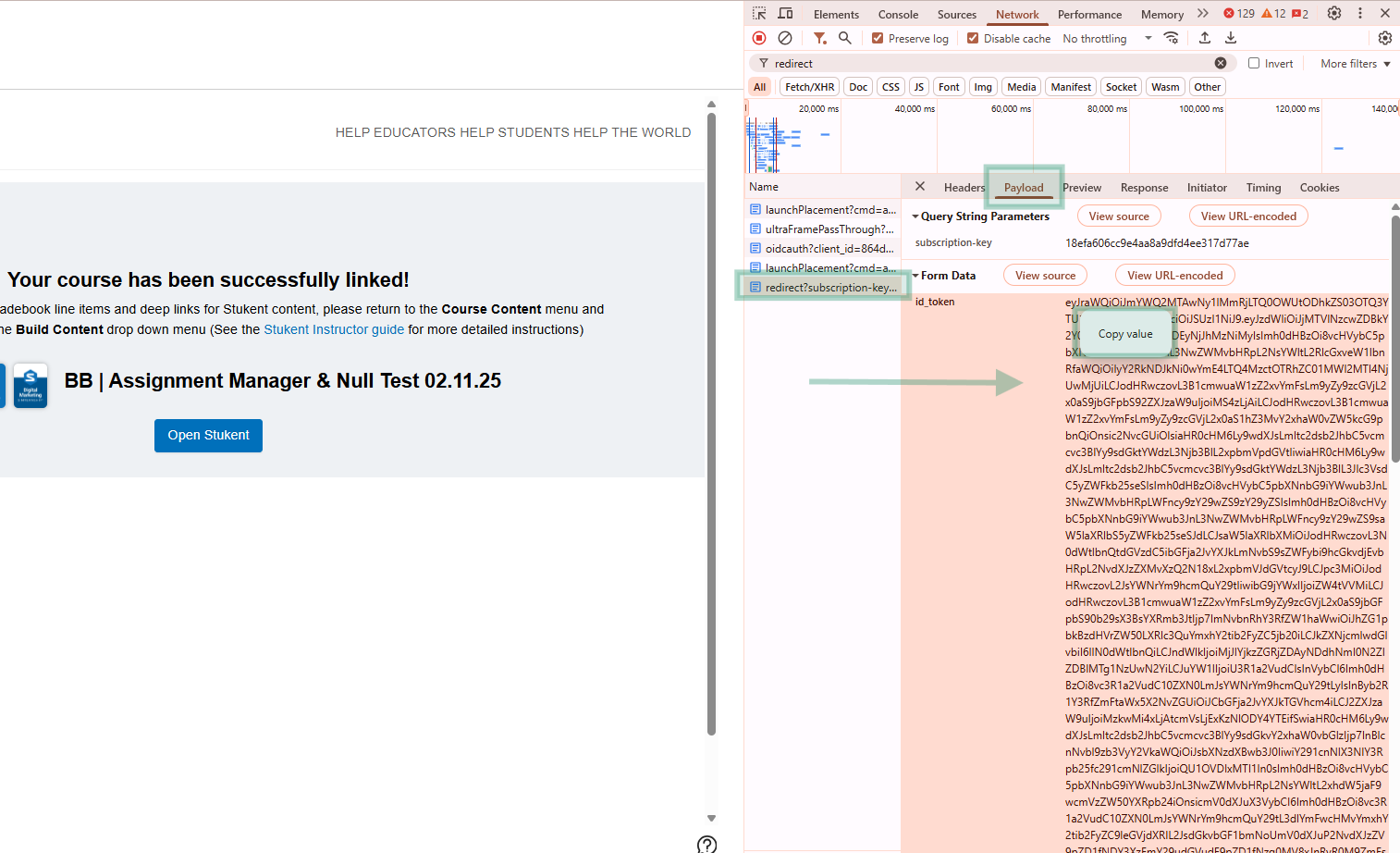Toggle the Preserve log checkbox
This screenshot has height=853, width=1400.
(878, 38)
